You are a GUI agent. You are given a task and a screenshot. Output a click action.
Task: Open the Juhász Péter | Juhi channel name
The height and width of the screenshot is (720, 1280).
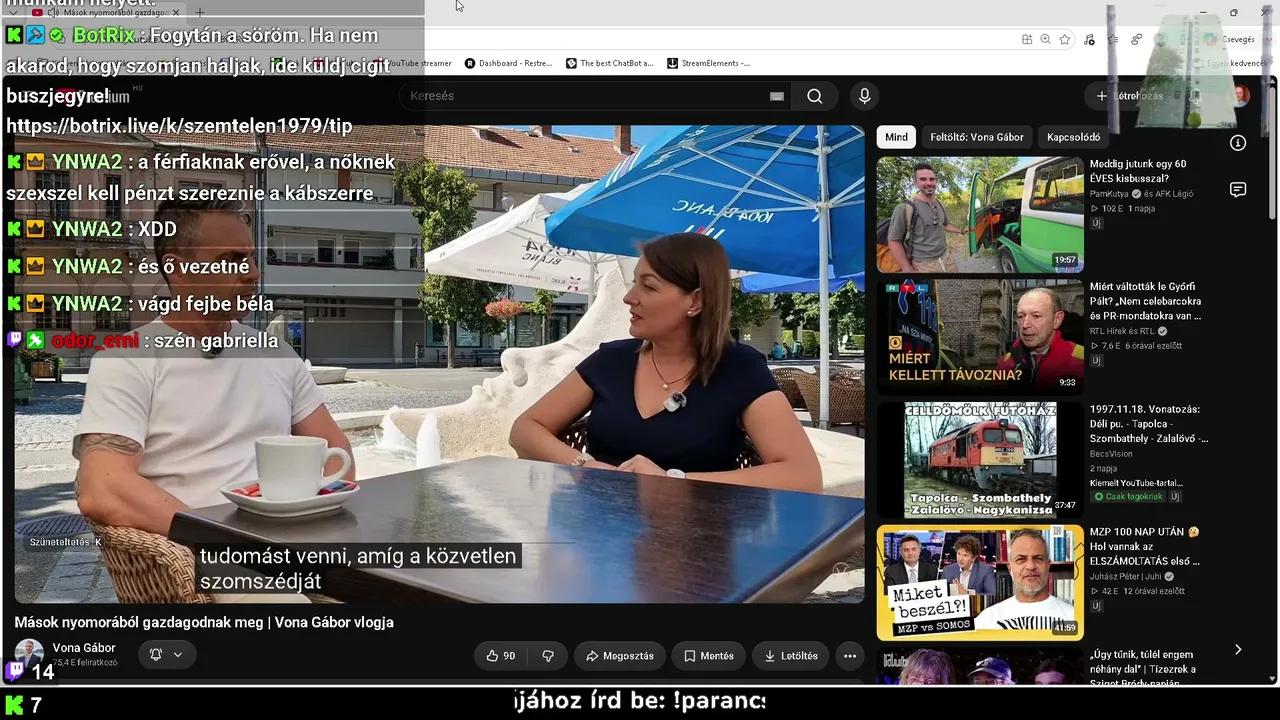tap(1126, 576)
